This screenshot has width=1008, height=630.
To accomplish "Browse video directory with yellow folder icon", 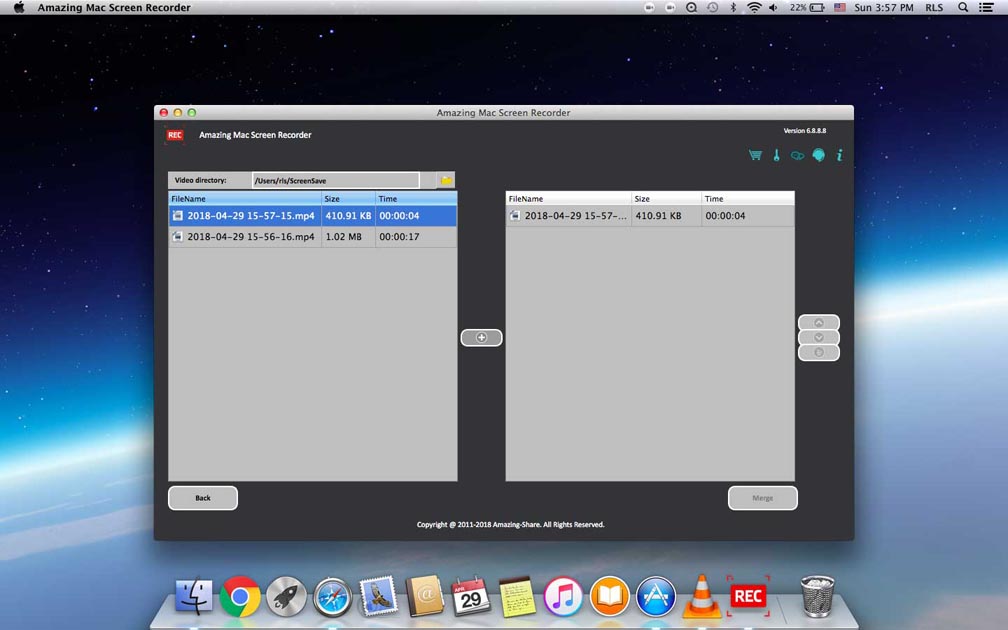I will tap(446, 180).
